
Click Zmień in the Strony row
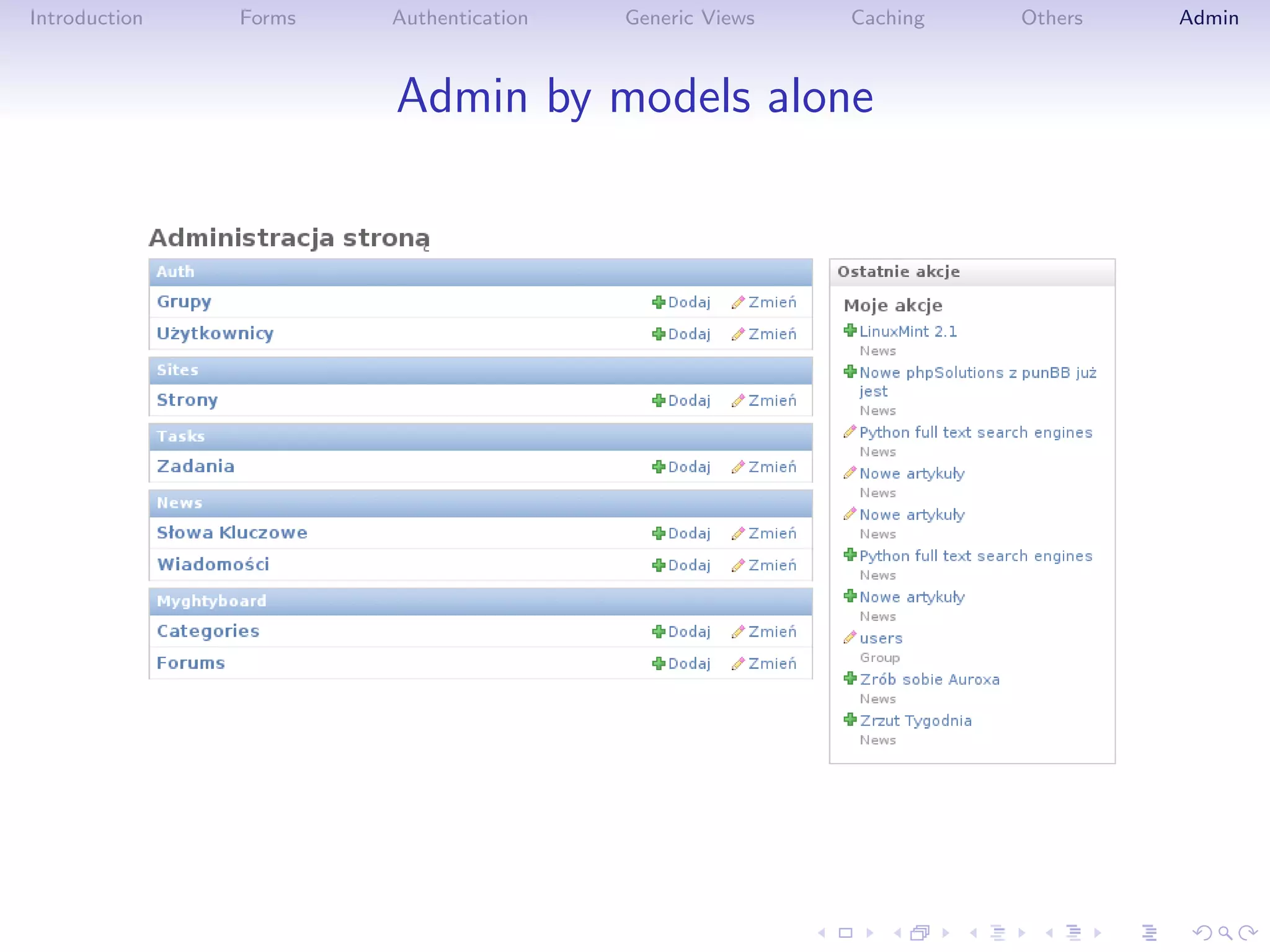click(772, 400)
